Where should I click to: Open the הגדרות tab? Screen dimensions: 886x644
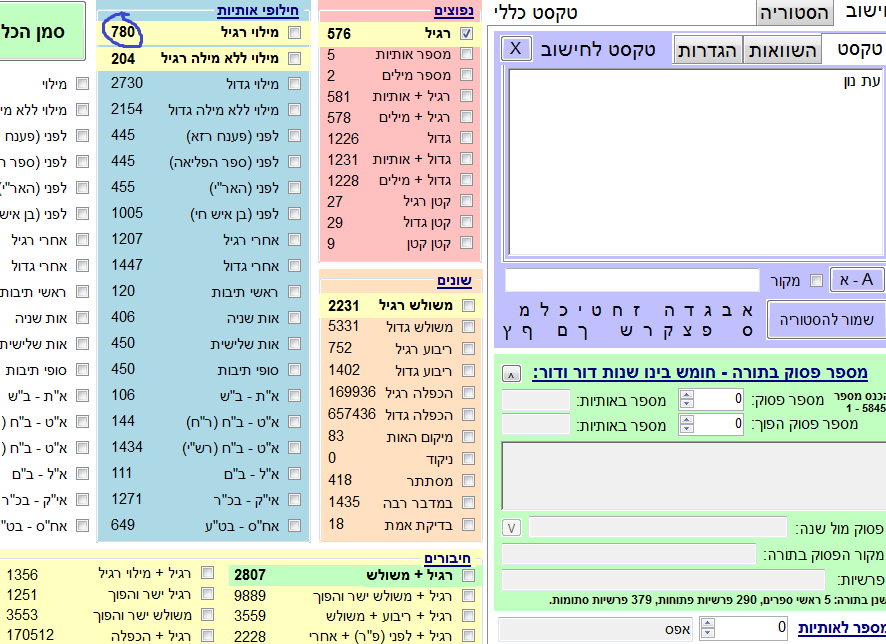(x=708, y=50)
